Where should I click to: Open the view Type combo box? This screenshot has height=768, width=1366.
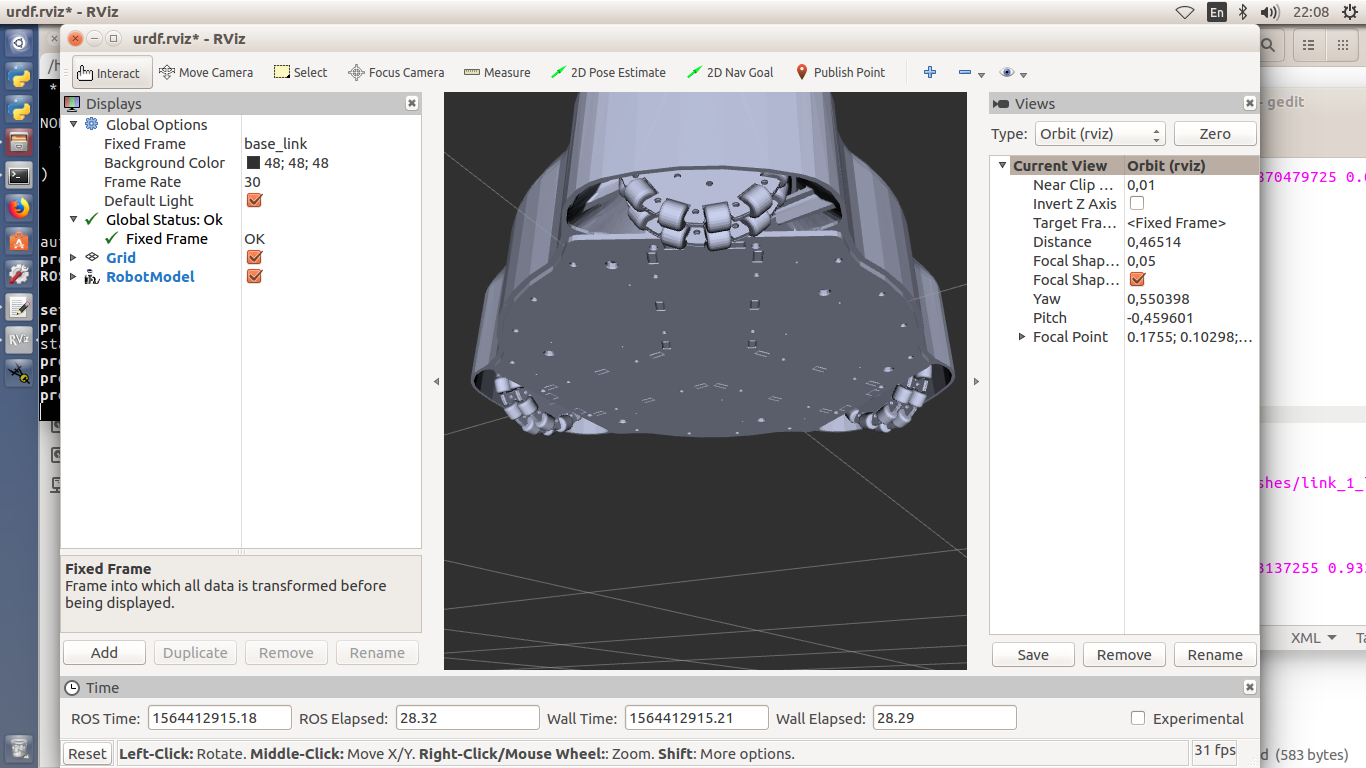click(x=1100, y=133)
